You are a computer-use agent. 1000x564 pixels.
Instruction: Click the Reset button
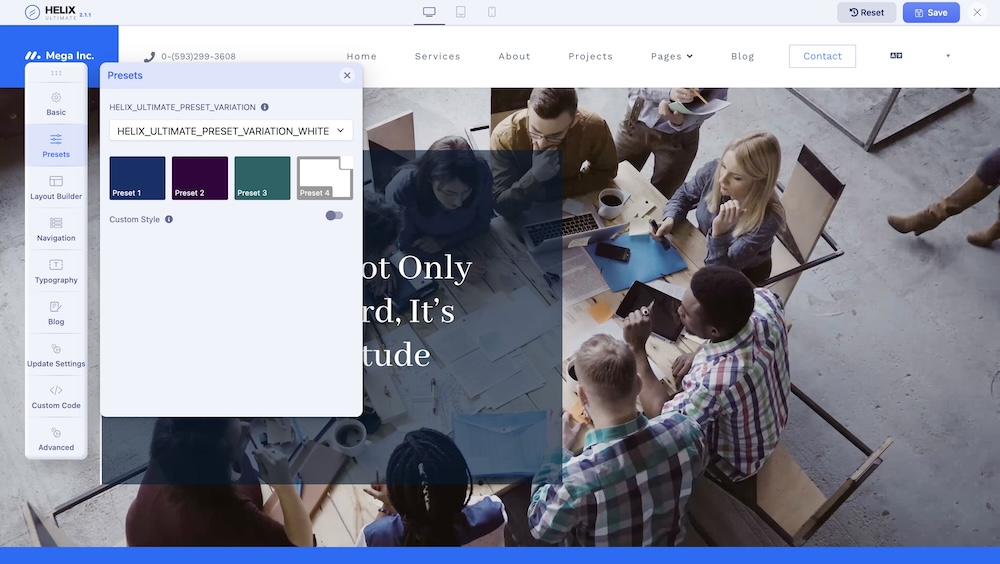point(866,13)
